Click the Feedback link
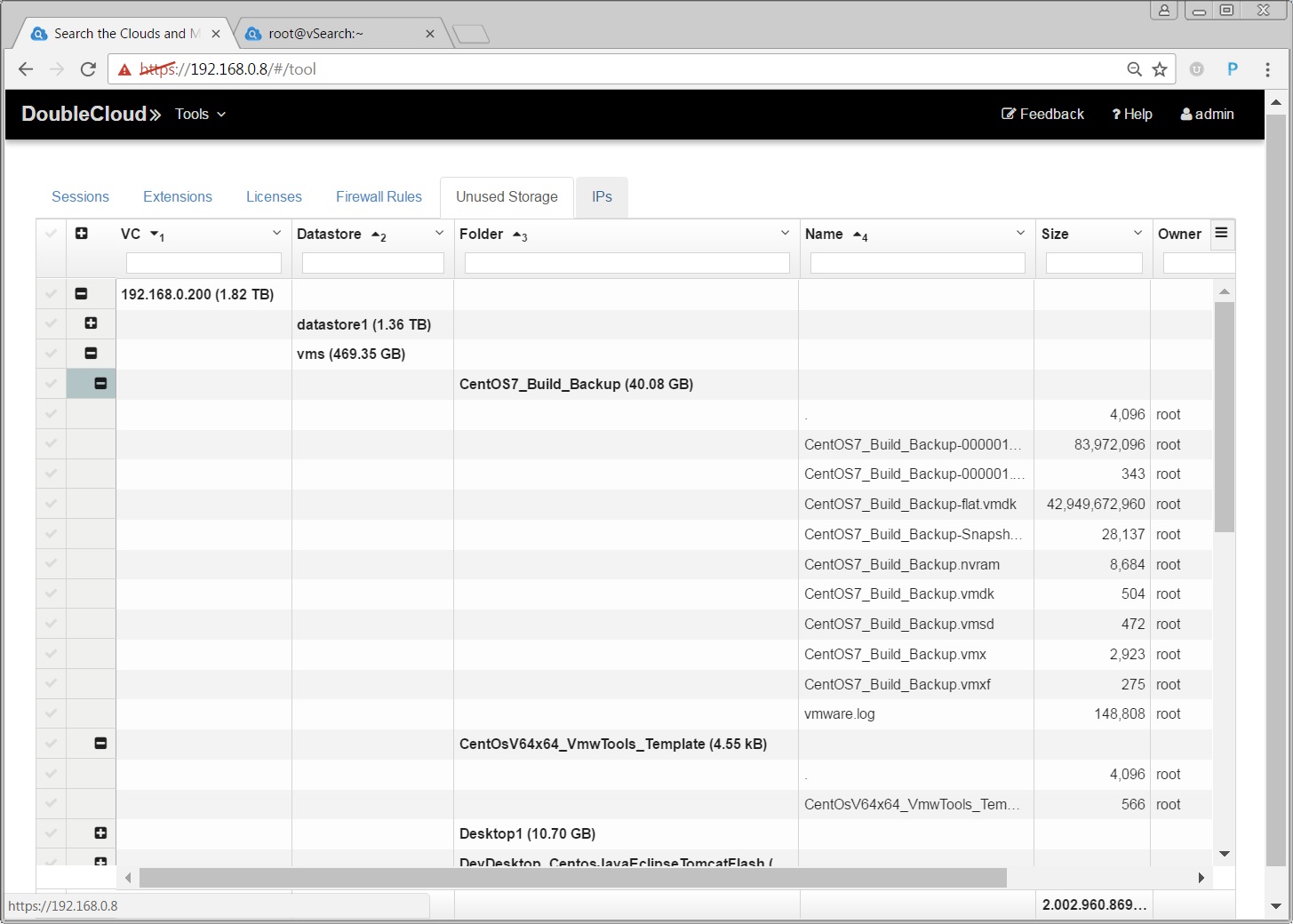Image resolution: width=1293 pixels, height=924 pixels. click(x=1042, y=115)
